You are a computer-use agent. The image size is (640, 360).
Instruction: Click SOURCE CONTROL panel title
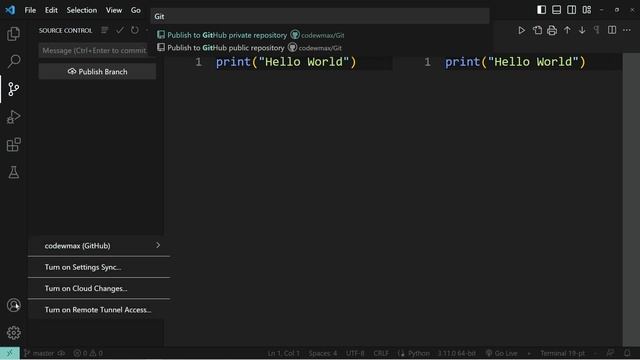tap(65, 31)
